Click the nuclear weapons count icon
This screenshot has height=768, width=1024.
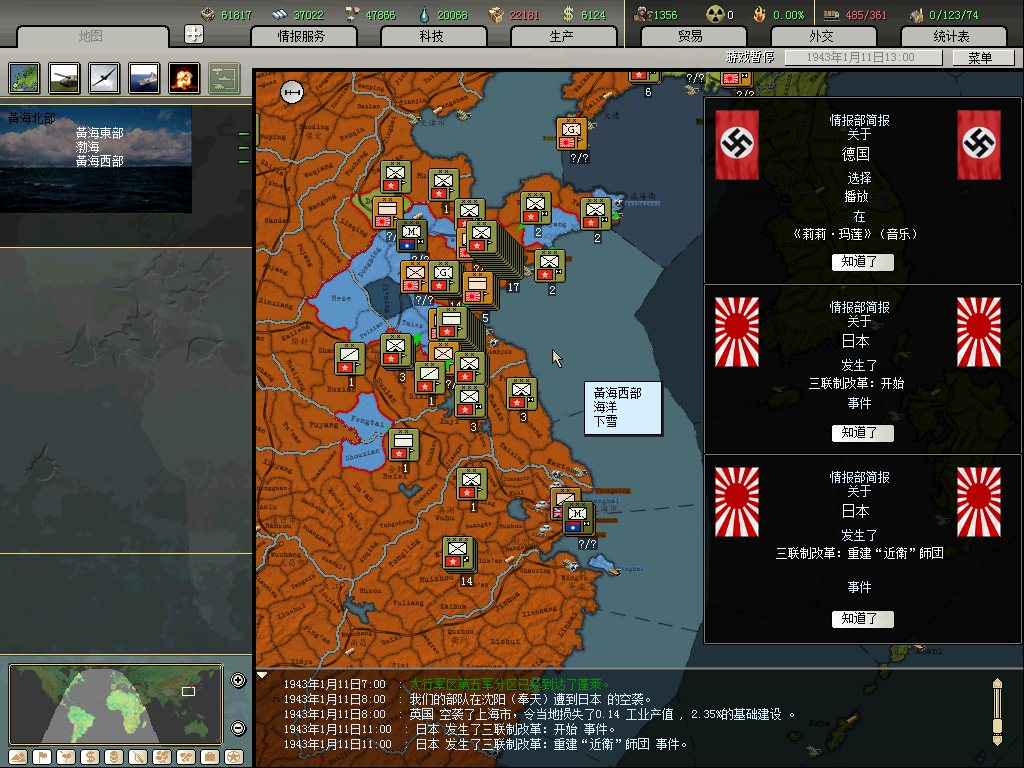pyautogui.click(x=716, y=14)
